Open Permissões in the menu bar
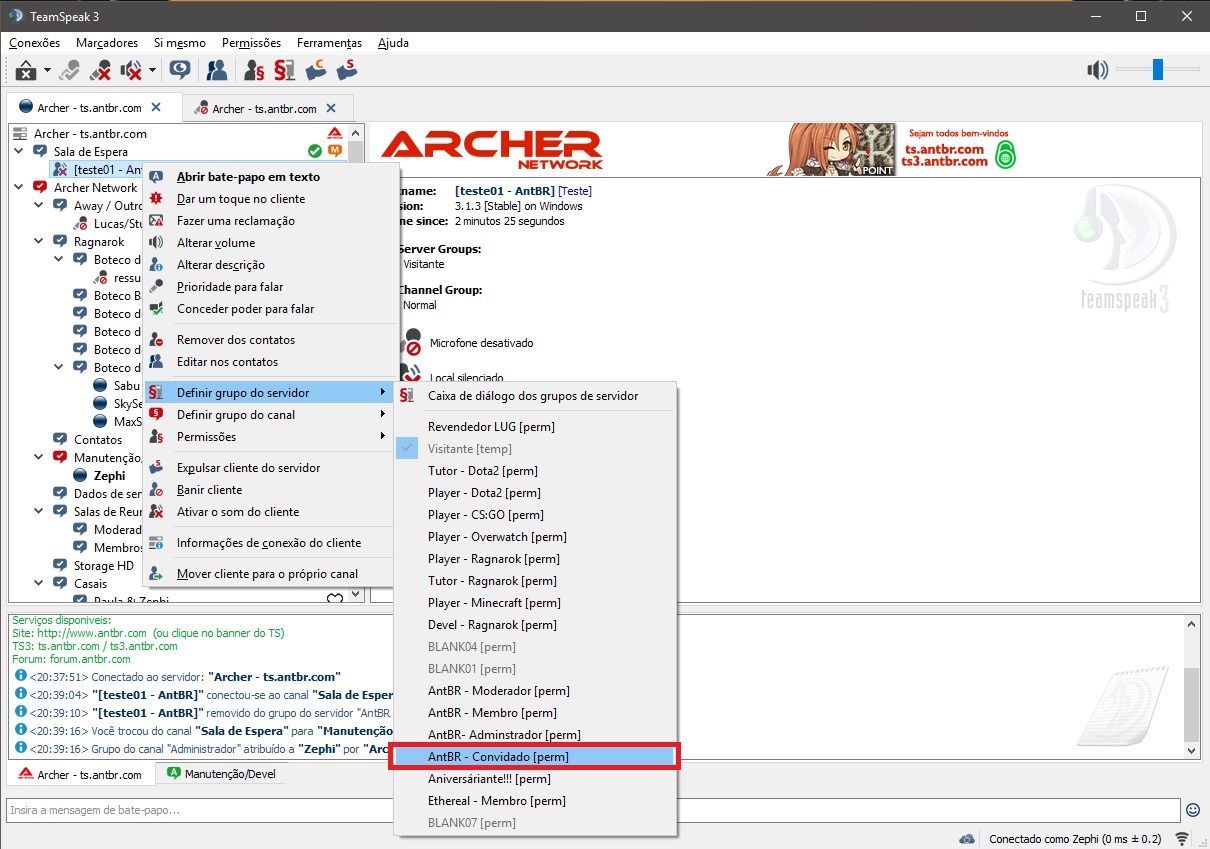This screenshot has width=1210, height=849. click(251, 43)
